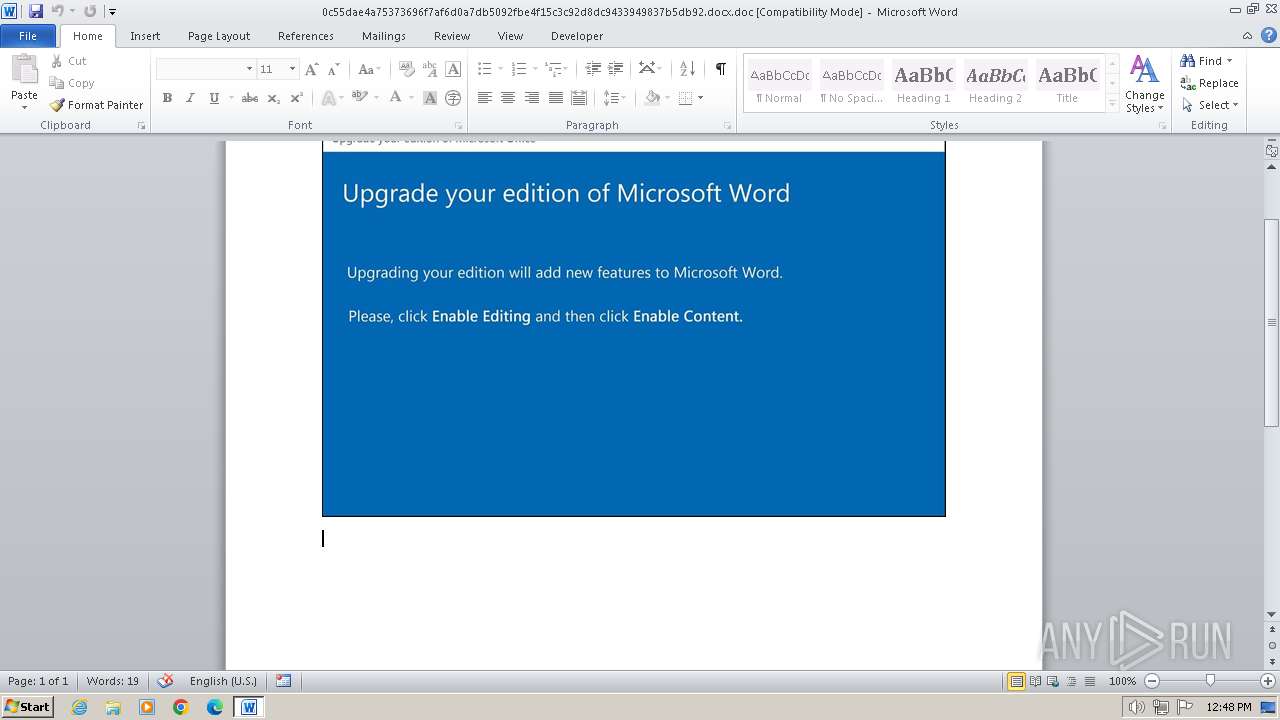Screen dimensions: 1280x720
Task: Switch to Outline view icon
Action: pos(1070,681)
